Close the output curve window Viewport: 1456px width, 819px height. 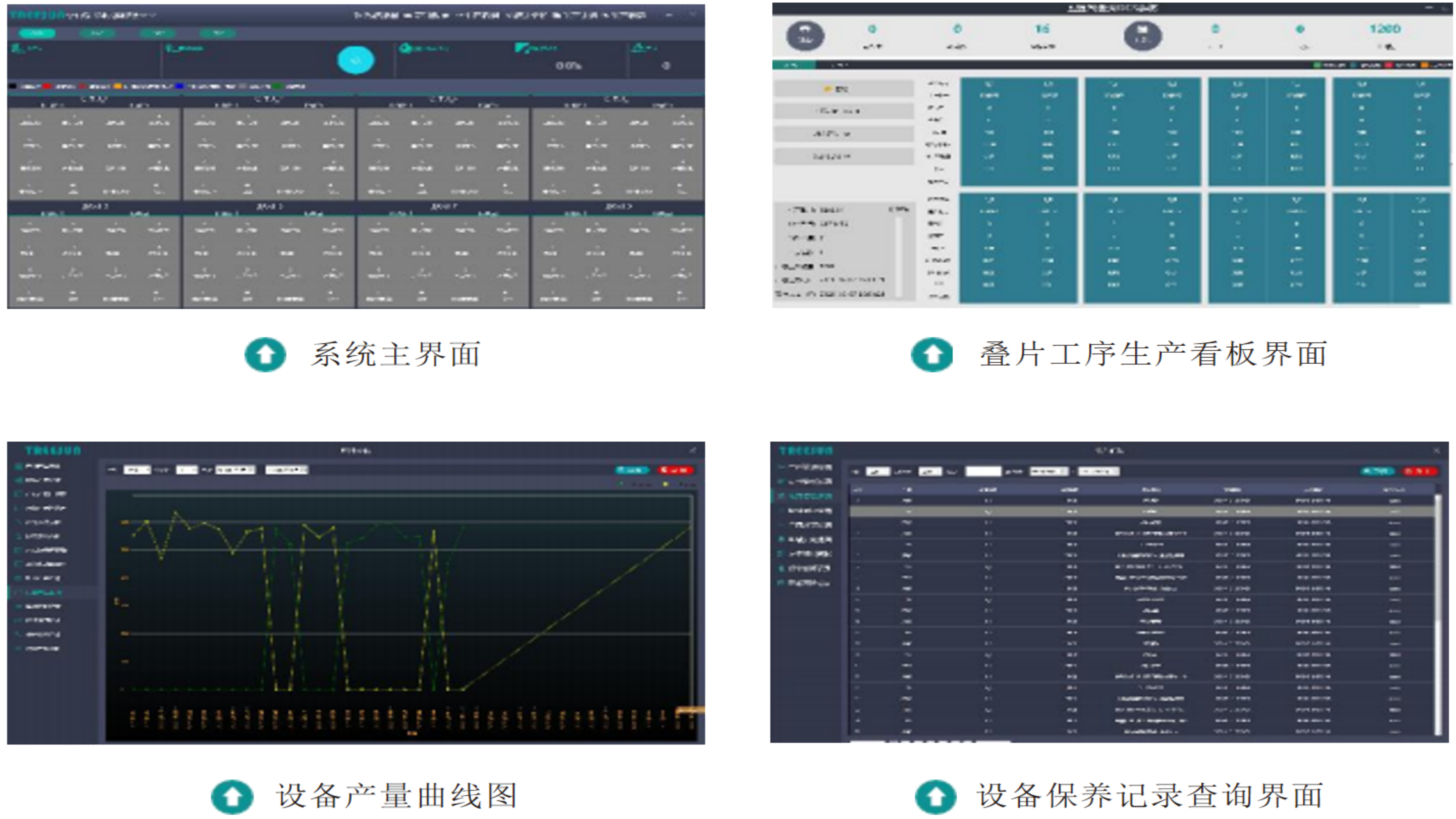[x=693, y=451]
